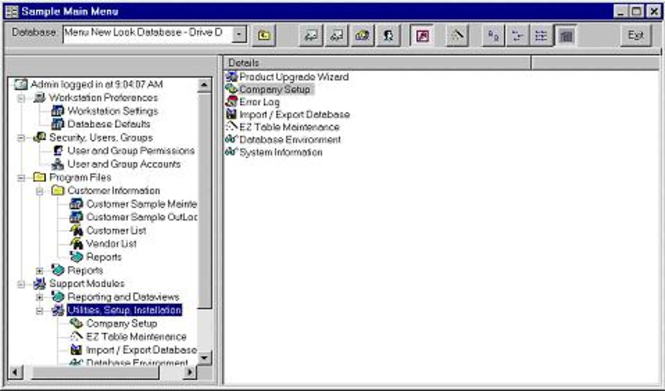Switch to list view in toolbar
Image resolution: width=665 pixels, height=391 pixels.
[541, 35]
